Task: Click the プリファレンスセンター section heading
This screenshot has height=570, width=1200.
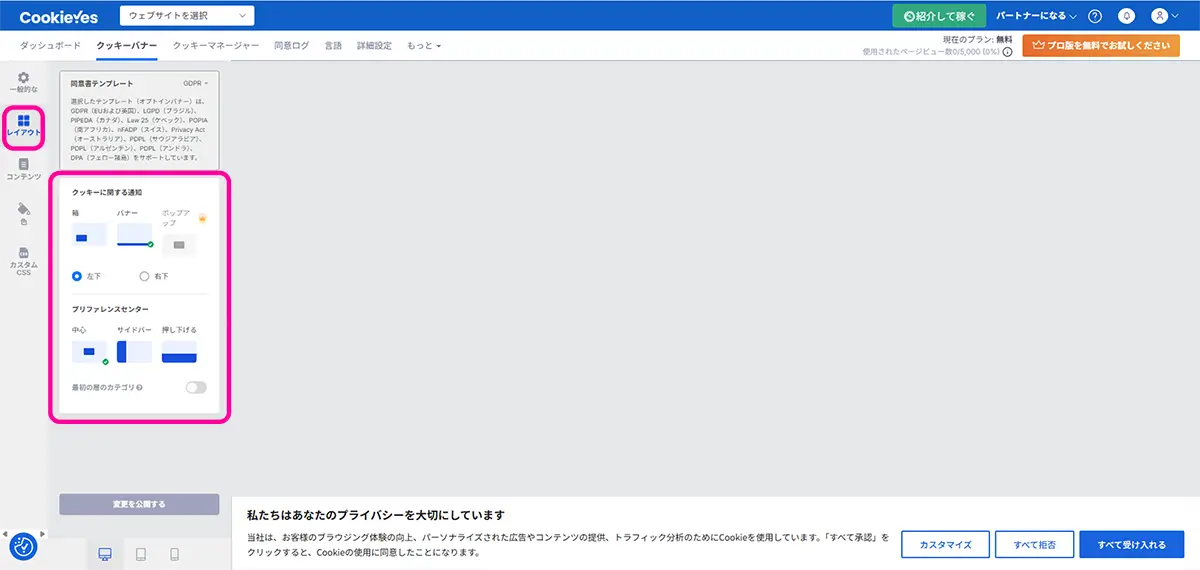Action: [x=112, y=310]
